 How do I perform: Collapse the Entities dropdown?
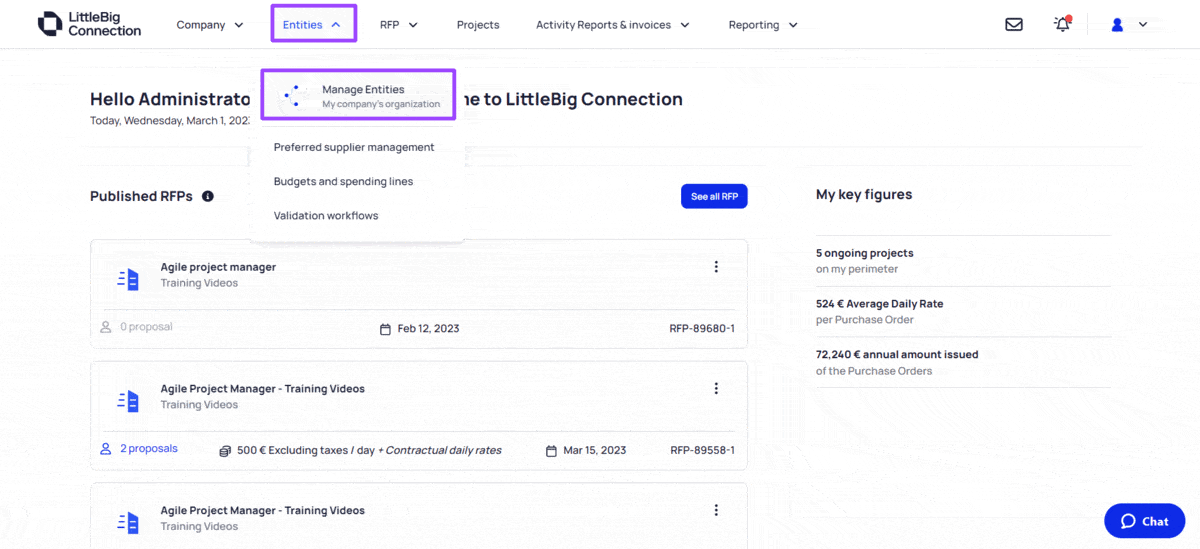click(x=313, y=25)
